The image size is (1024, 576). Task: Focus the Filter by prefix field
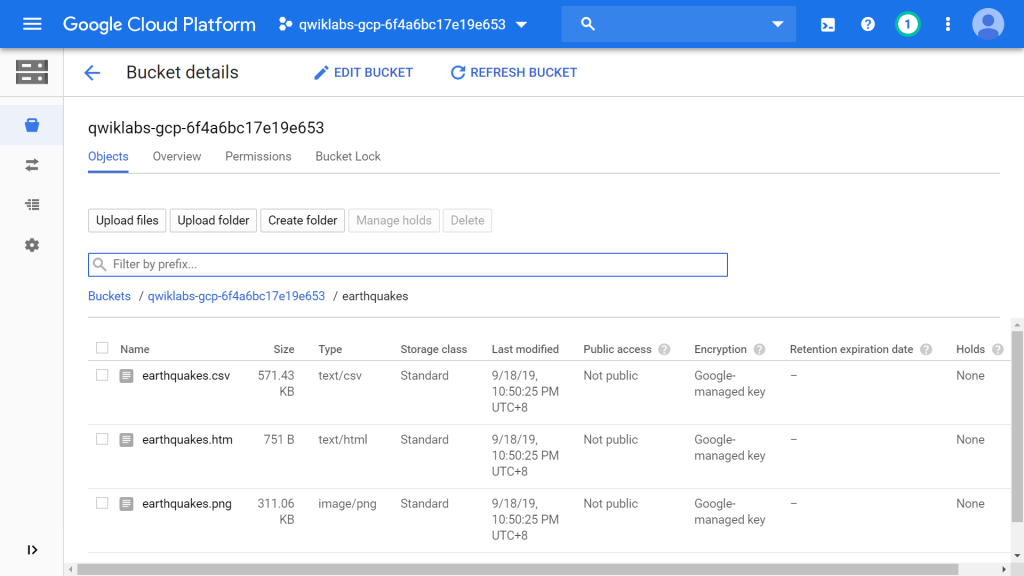pos(408,264)
